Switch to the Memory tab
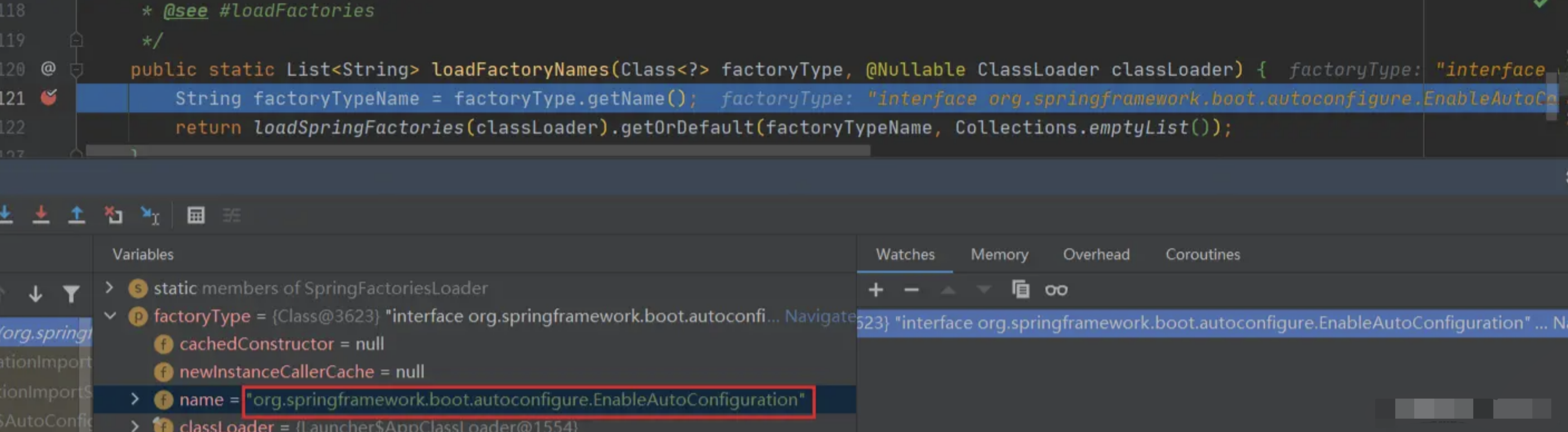This screenshot has width=1568, height=432. click(1000, 254)
